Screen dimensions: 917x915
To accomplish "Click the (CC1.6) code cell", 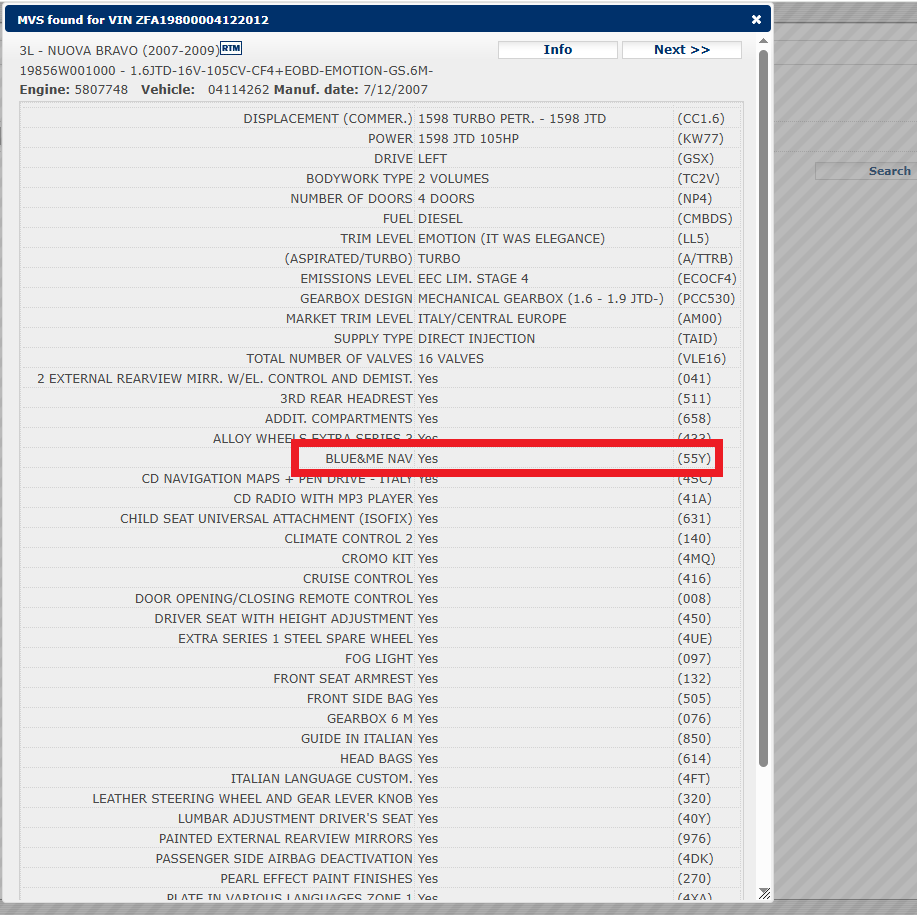I will coord(699,119).
